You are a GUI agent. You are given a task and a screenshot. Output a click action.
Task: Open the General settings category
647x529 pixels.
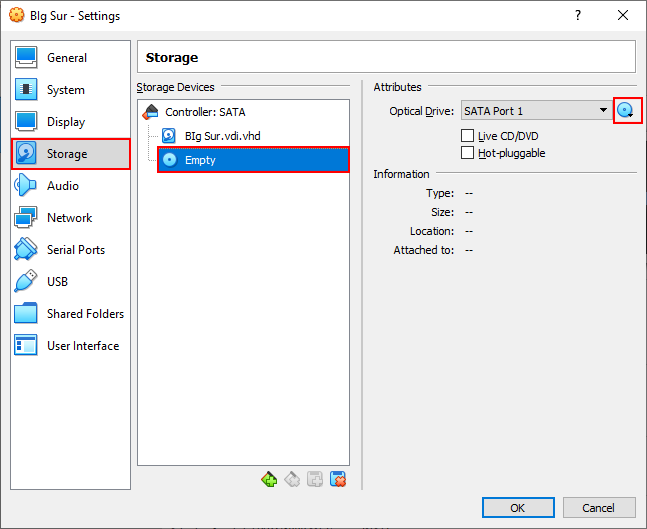66,58
